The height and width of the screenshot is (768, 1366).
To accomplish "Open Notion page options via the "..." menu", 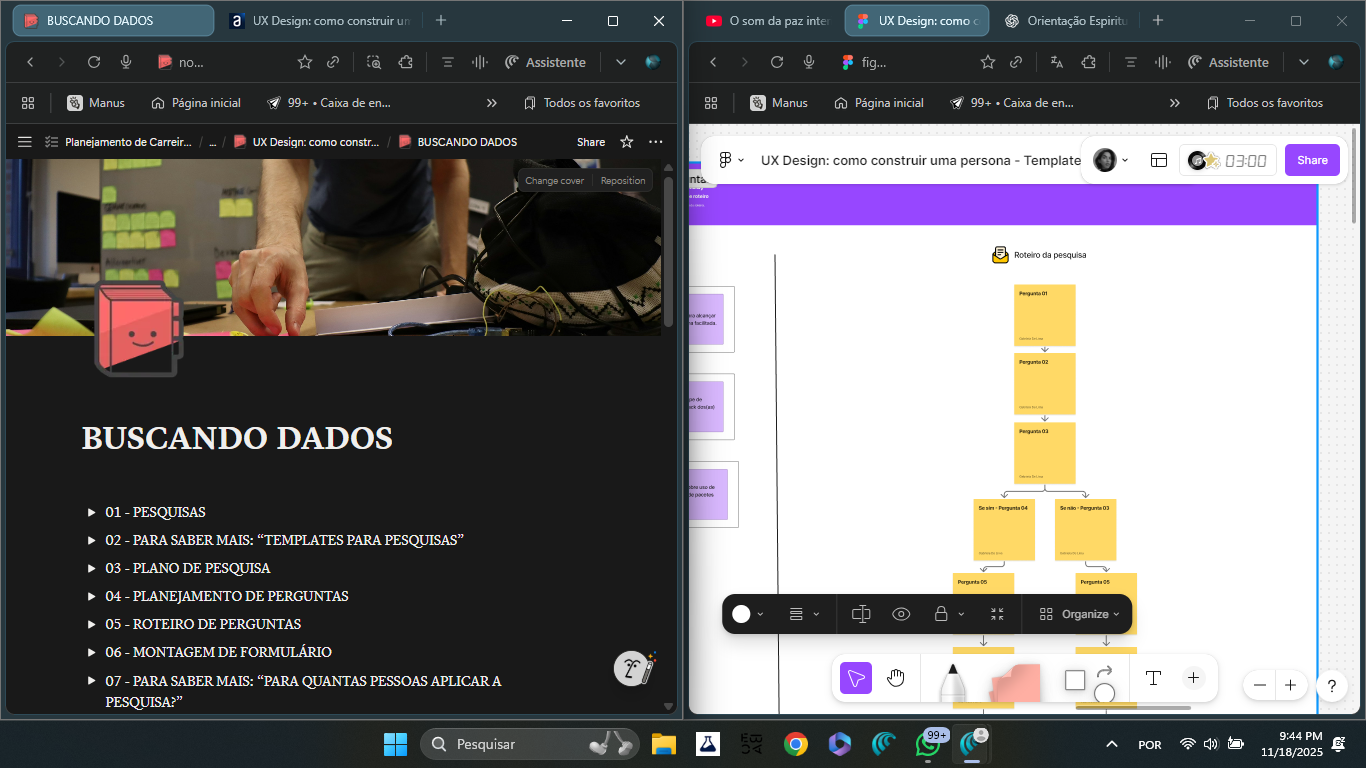I will coord(656,141).
